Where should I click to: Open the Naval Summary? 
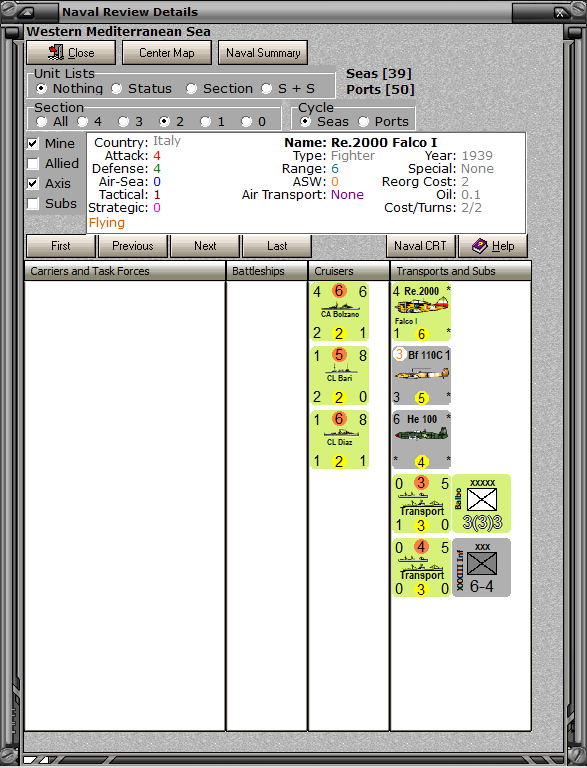coord(263,53)
